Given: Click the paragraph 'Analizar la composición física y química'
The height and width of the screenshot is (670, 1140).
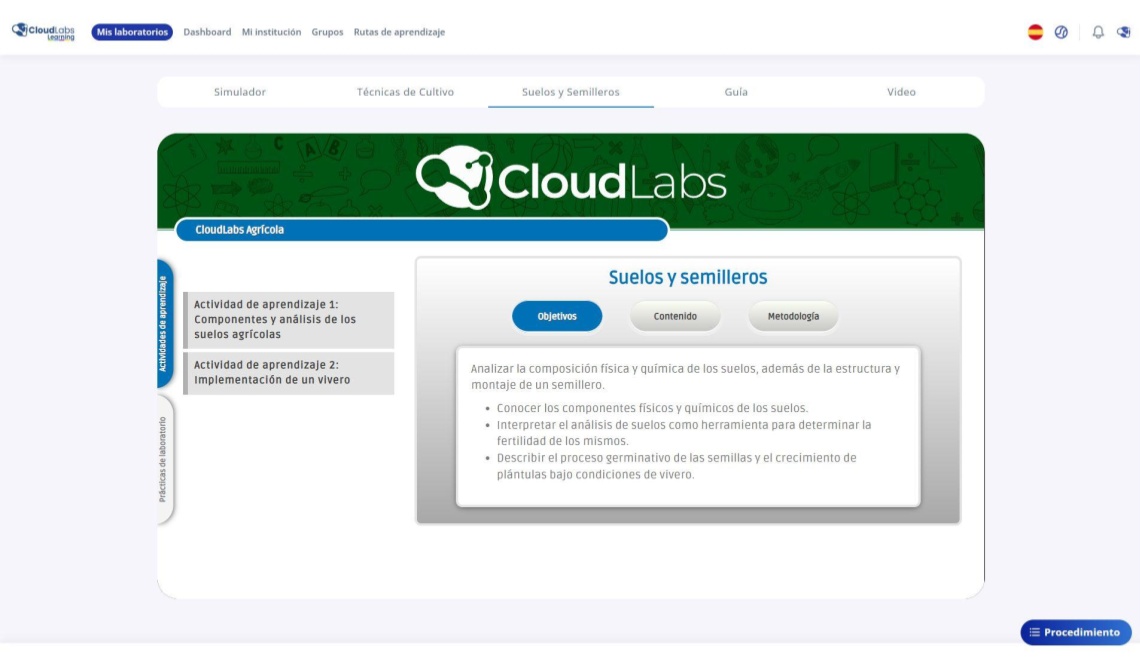Looking at the screenshot, I should pyautogui.click(x=685, y=376).
